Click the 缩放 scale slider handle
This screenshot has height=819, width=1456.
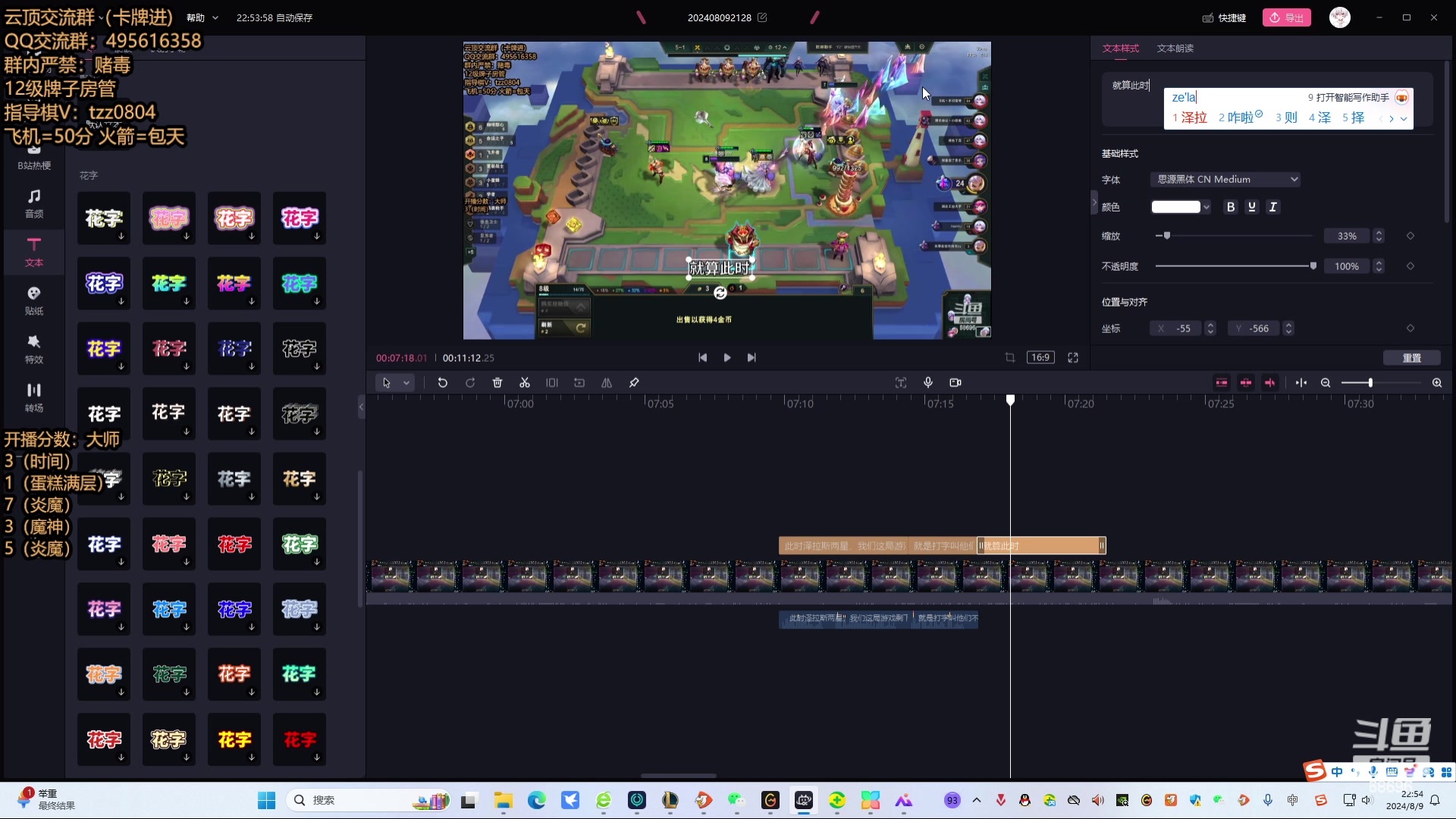tap(1167, 236)
